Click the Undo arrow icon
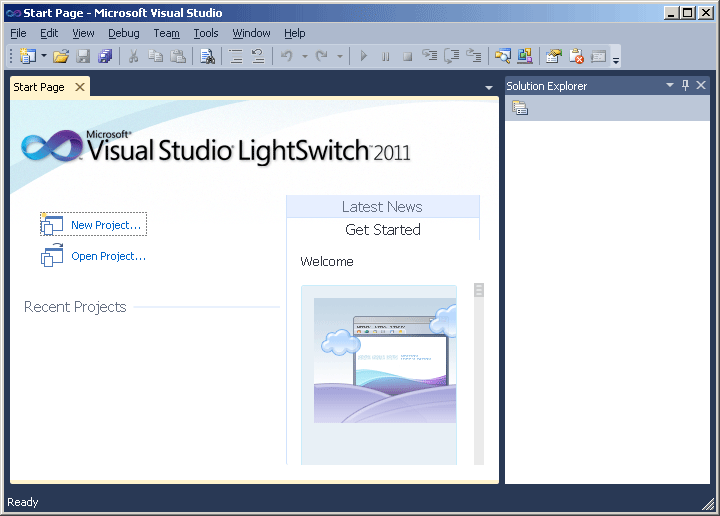This screenshot has height=516, width=720. pos(287,56)
